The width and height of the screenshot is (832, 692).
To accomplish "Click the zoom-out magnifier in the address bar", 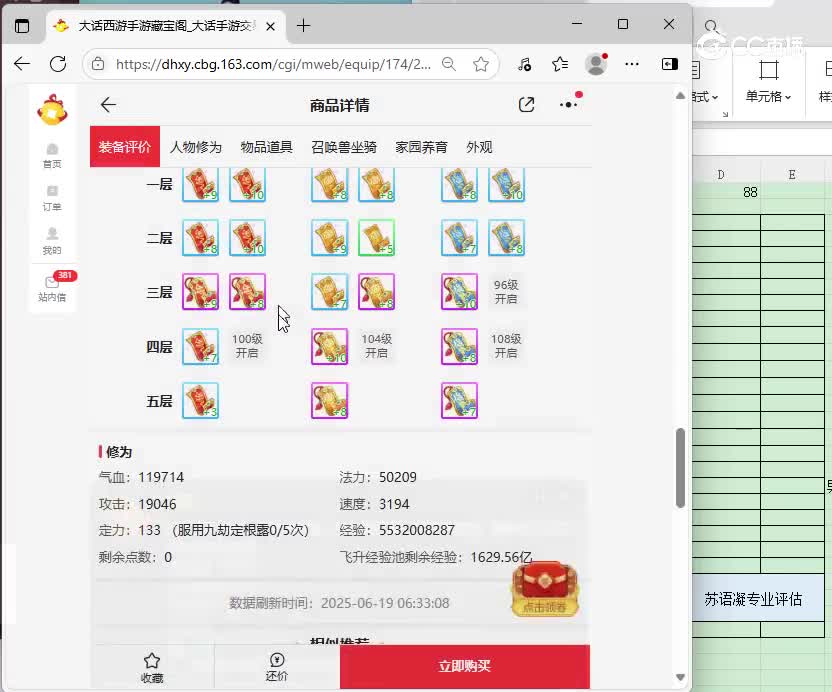I will [x=449, y=64].
